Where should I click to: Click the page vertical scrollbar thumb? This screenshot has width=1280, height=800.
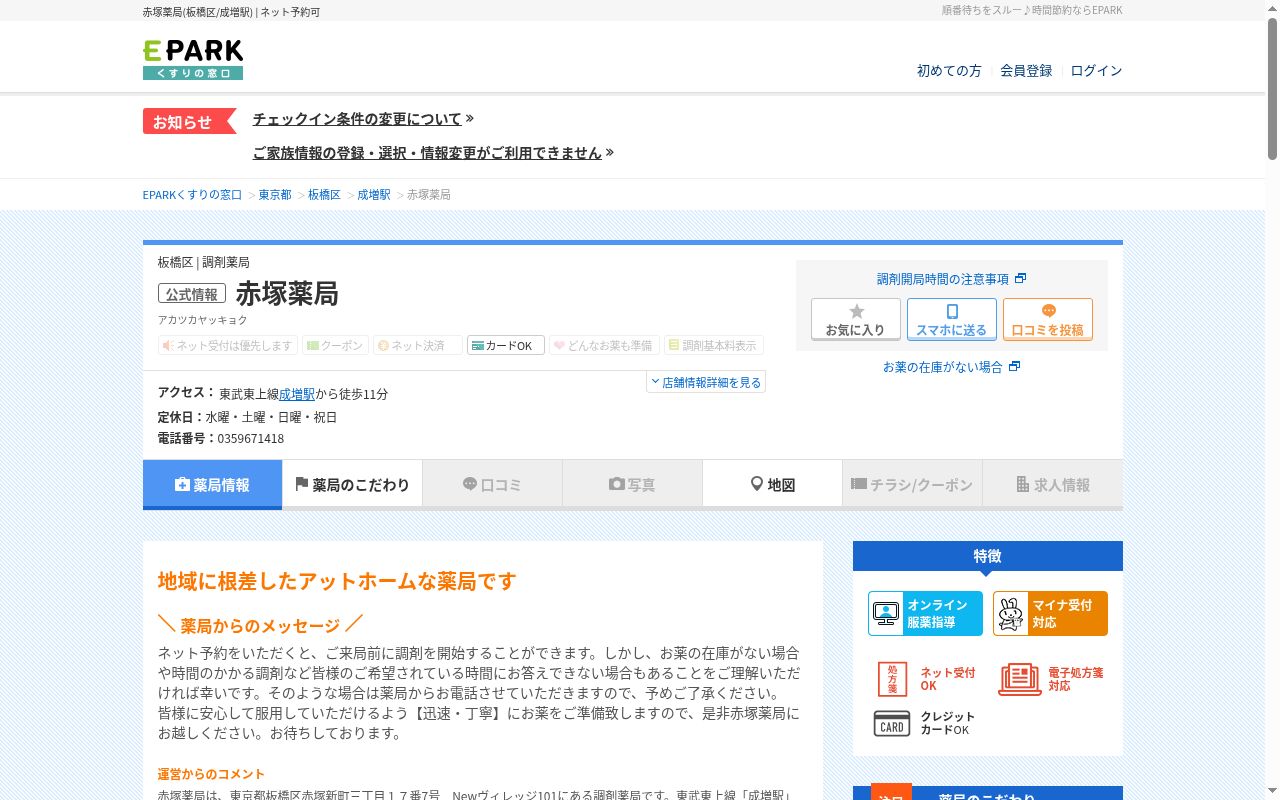point(1272,88)
